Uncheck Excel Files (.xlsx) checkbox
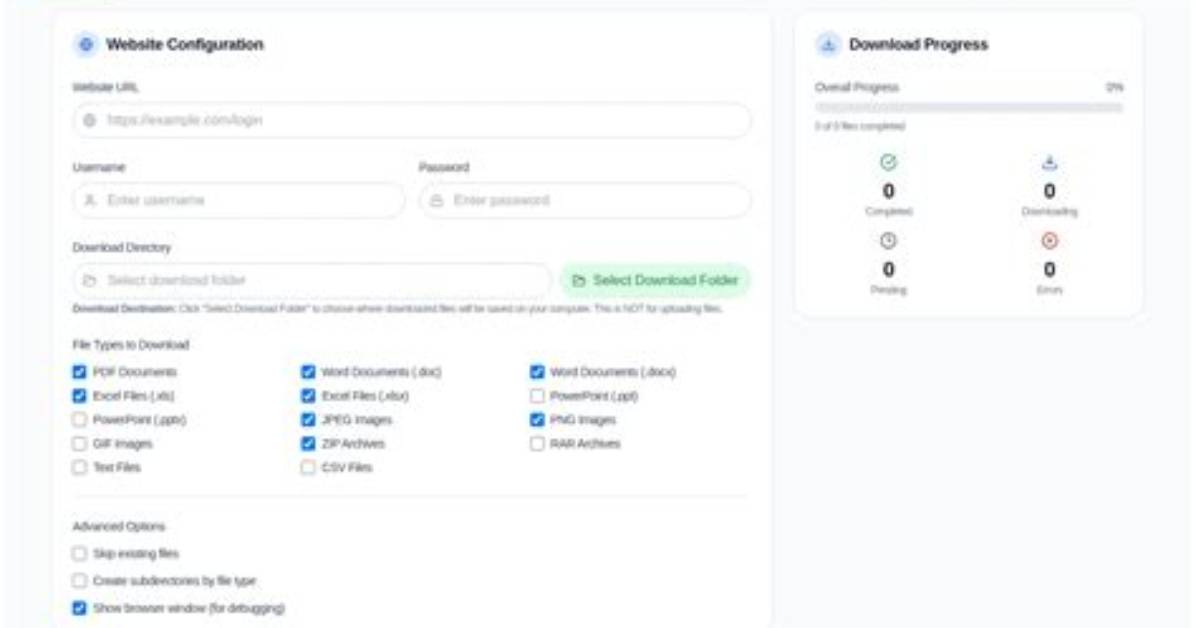This screenshot has height=628, width=1196. coord(308,395)
